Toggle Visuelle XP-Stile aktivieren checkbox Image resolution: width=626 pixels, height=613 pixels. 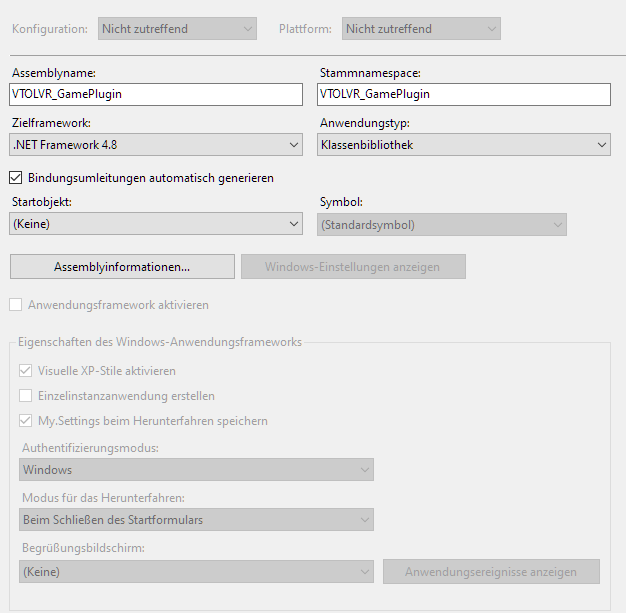click(26, 371)
